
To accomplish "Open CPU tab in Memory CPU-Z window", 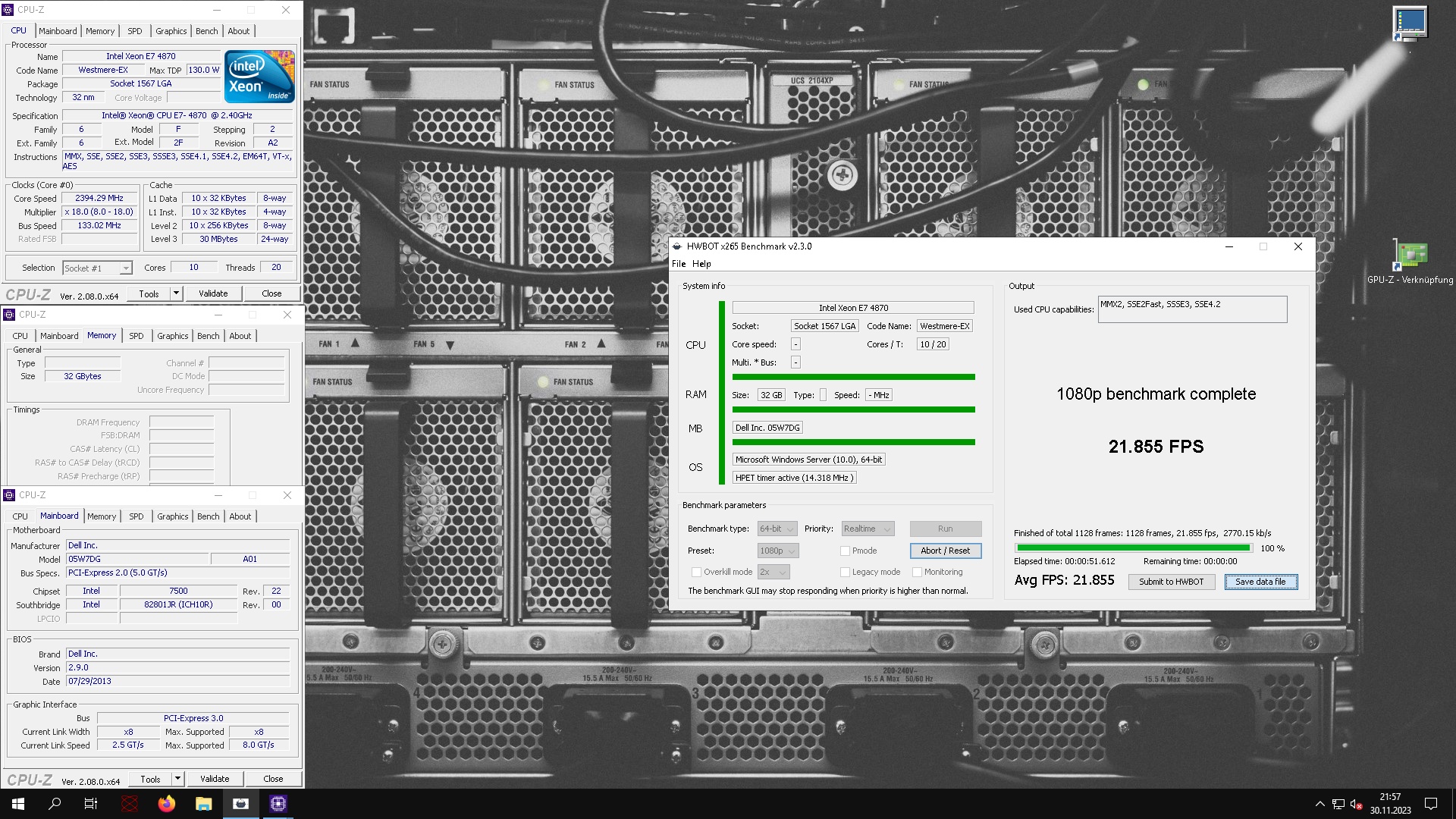I will [20, 336].
